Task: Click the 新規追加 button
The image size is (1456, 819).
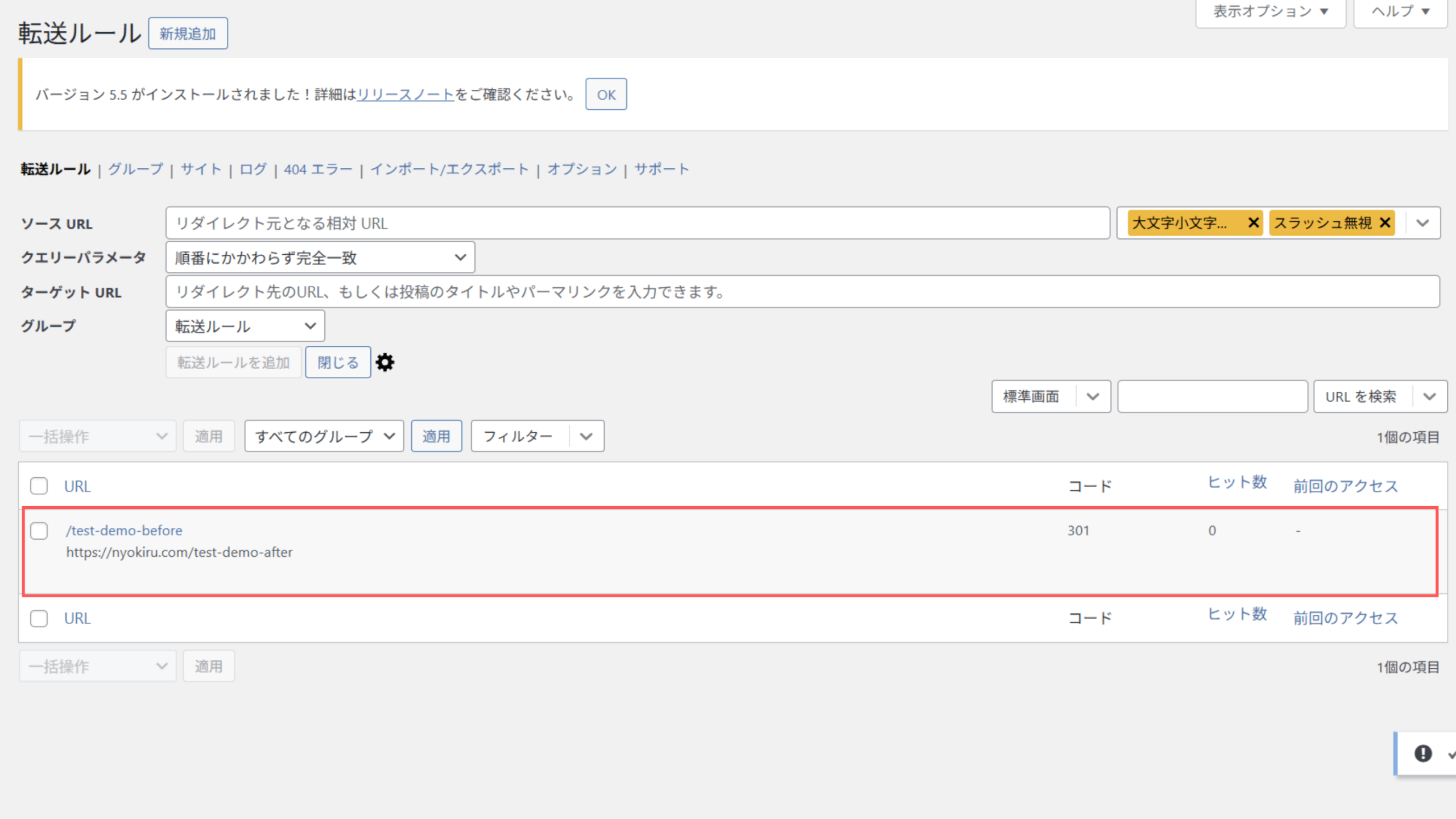Action: [x=188, y=34]
